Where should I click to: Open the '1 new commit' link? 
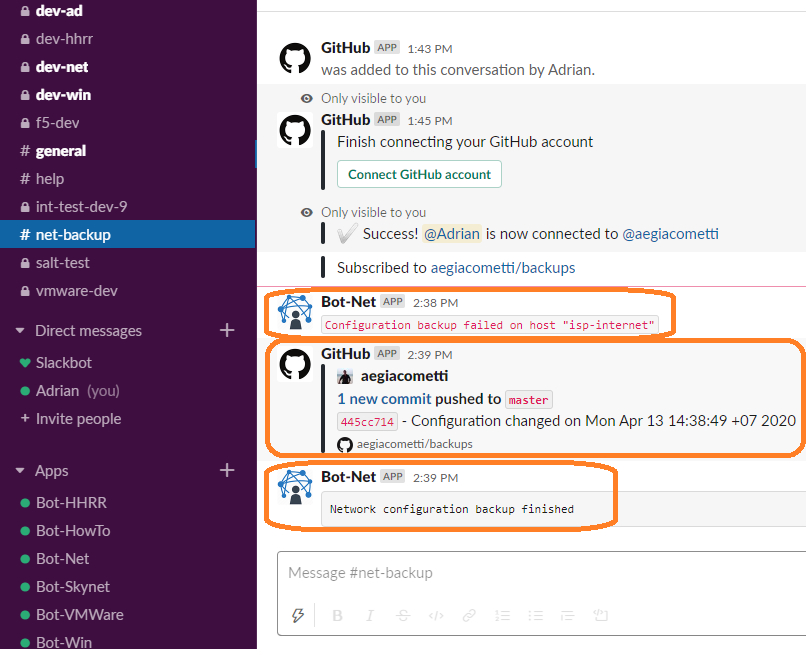point(384,399)
